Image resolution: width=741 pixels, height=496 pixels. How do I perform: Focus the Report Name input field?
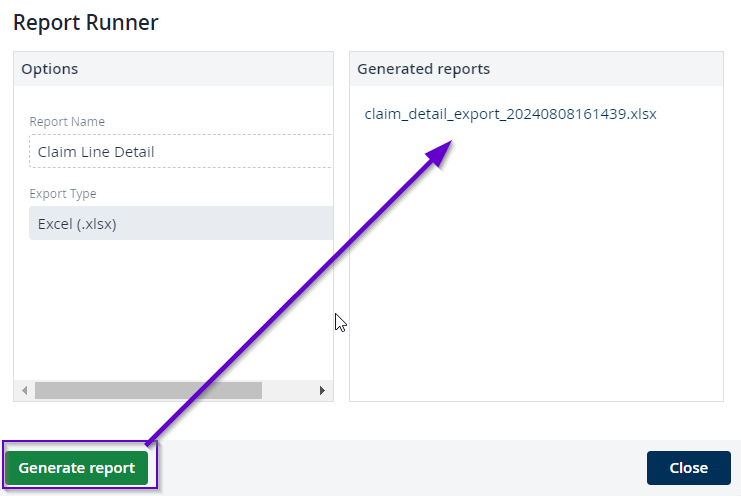[180, 152]
